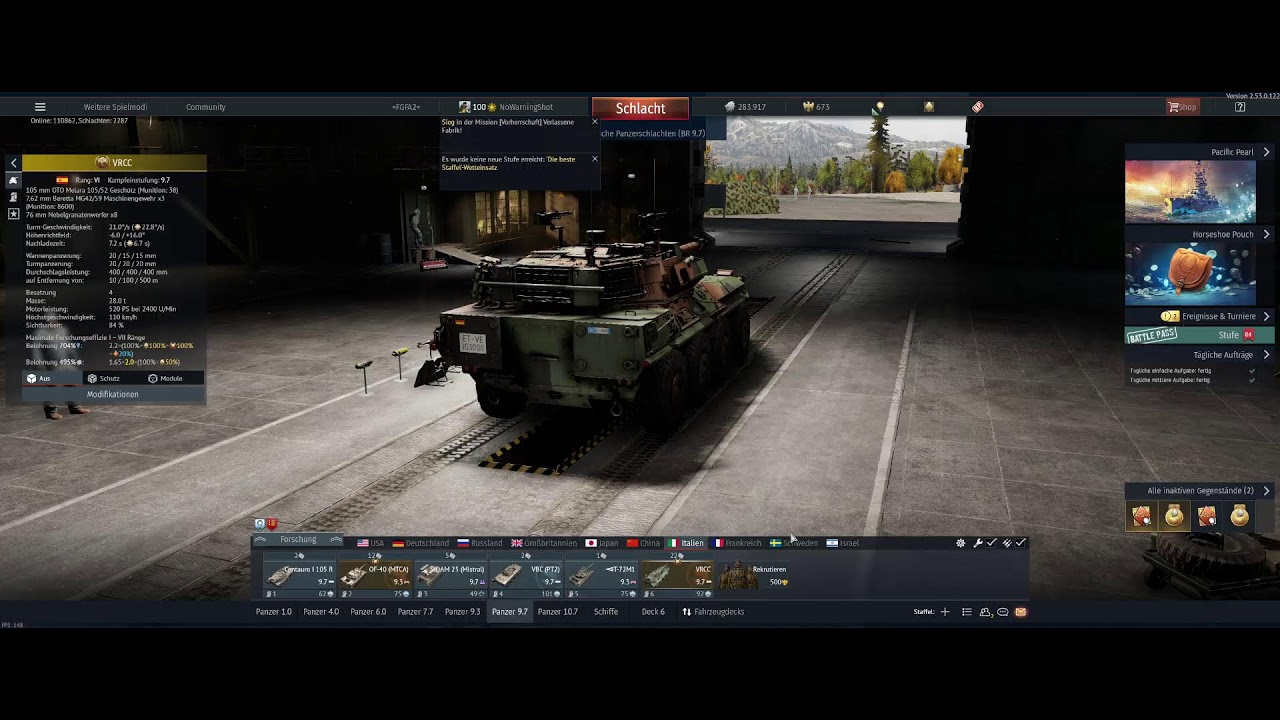Select T-72M1 crew slot
1280x720 pixels.
click(x=601, y=575)
